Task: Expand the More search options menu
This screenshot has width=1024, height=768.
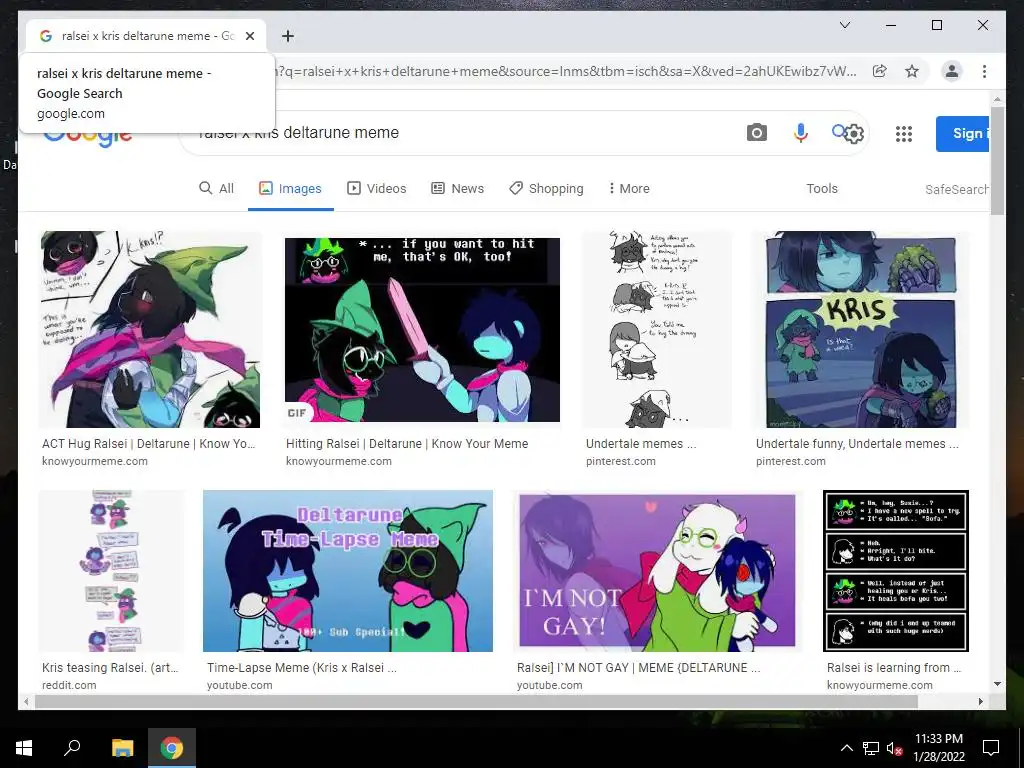Action: (x=629, y=189)
